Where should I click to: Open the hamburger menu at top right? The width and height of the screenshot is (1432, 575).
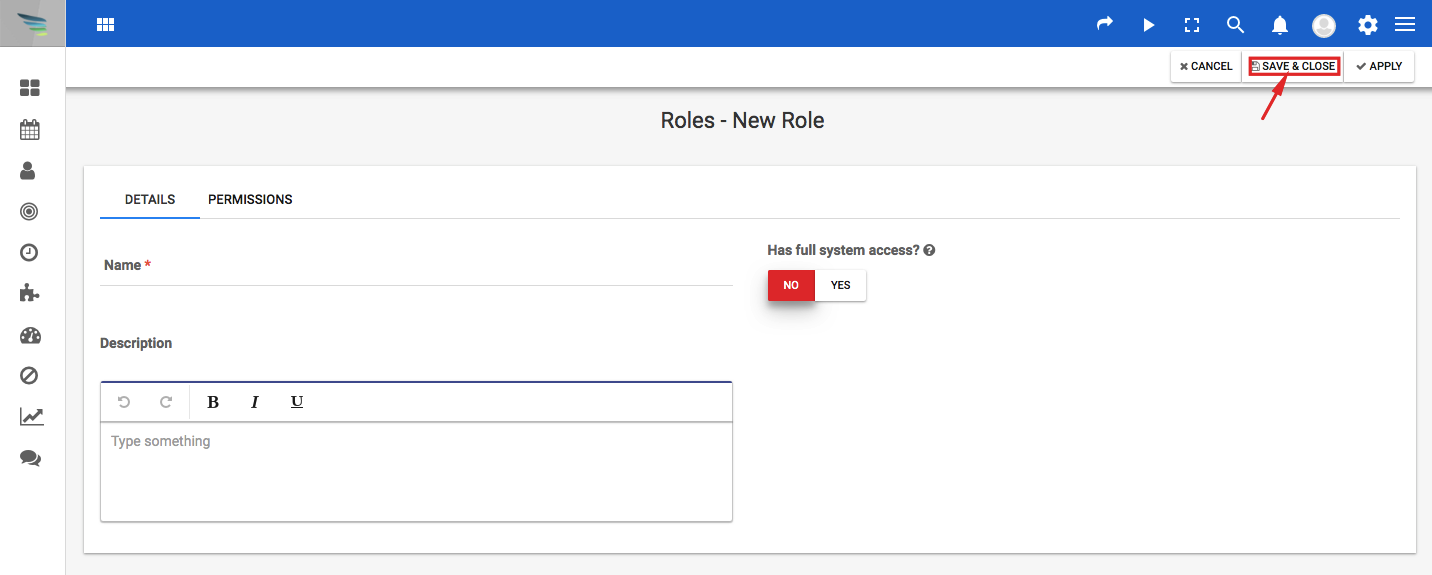[x=1405, y=25]
